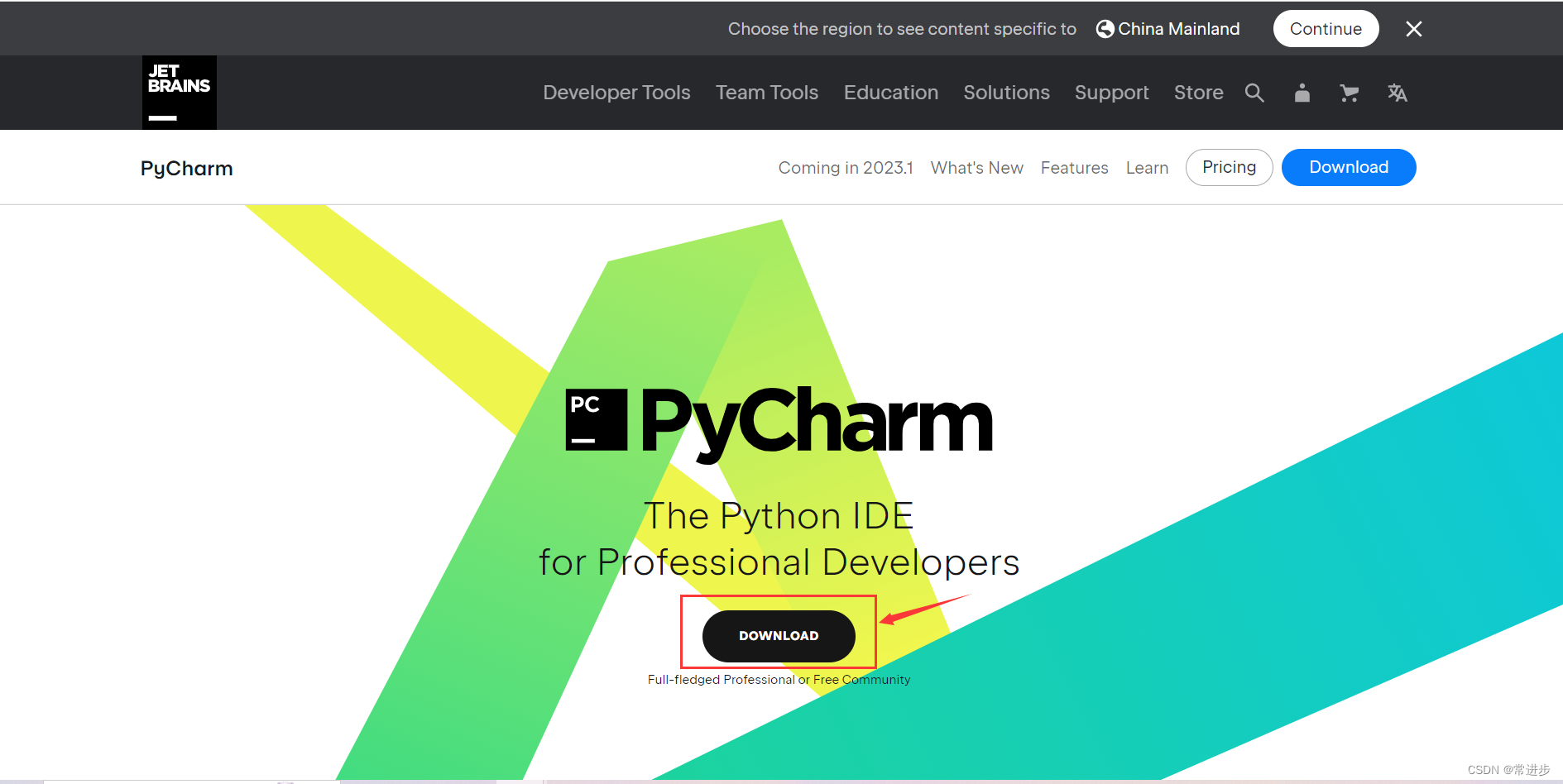This screenshot has width=1563, height=784.
Task: Click the language translation icon
Action: [1398, 93]
